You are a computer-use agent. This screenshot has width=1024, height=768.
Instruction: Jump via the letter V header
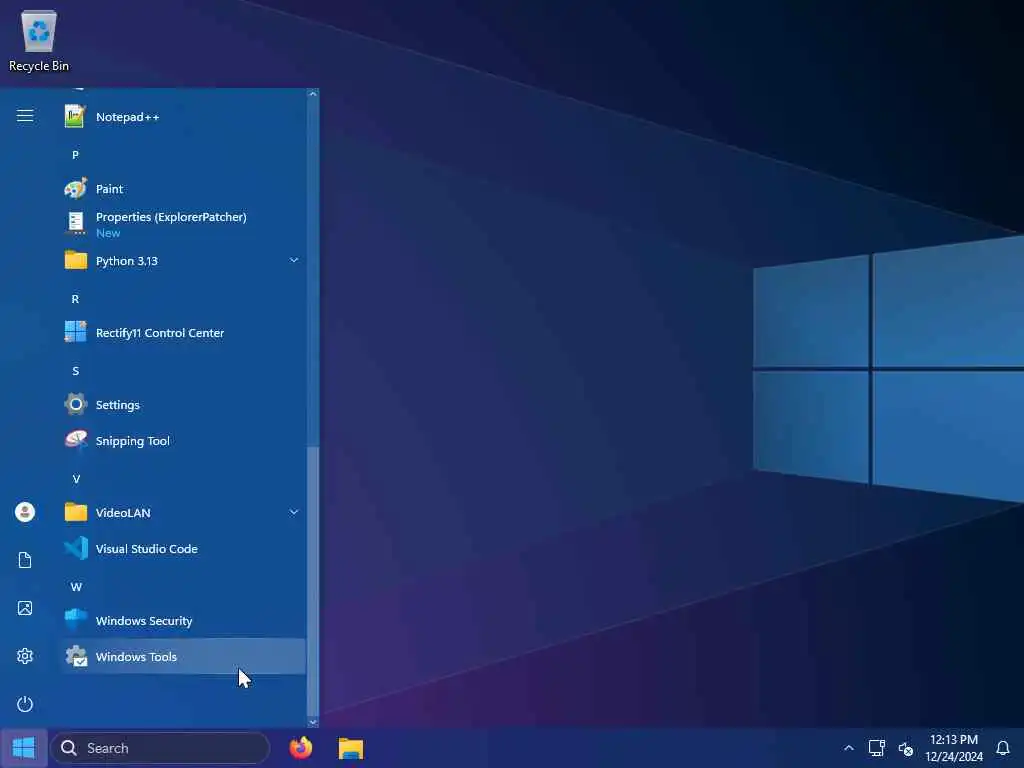click(x=76, y=479)
